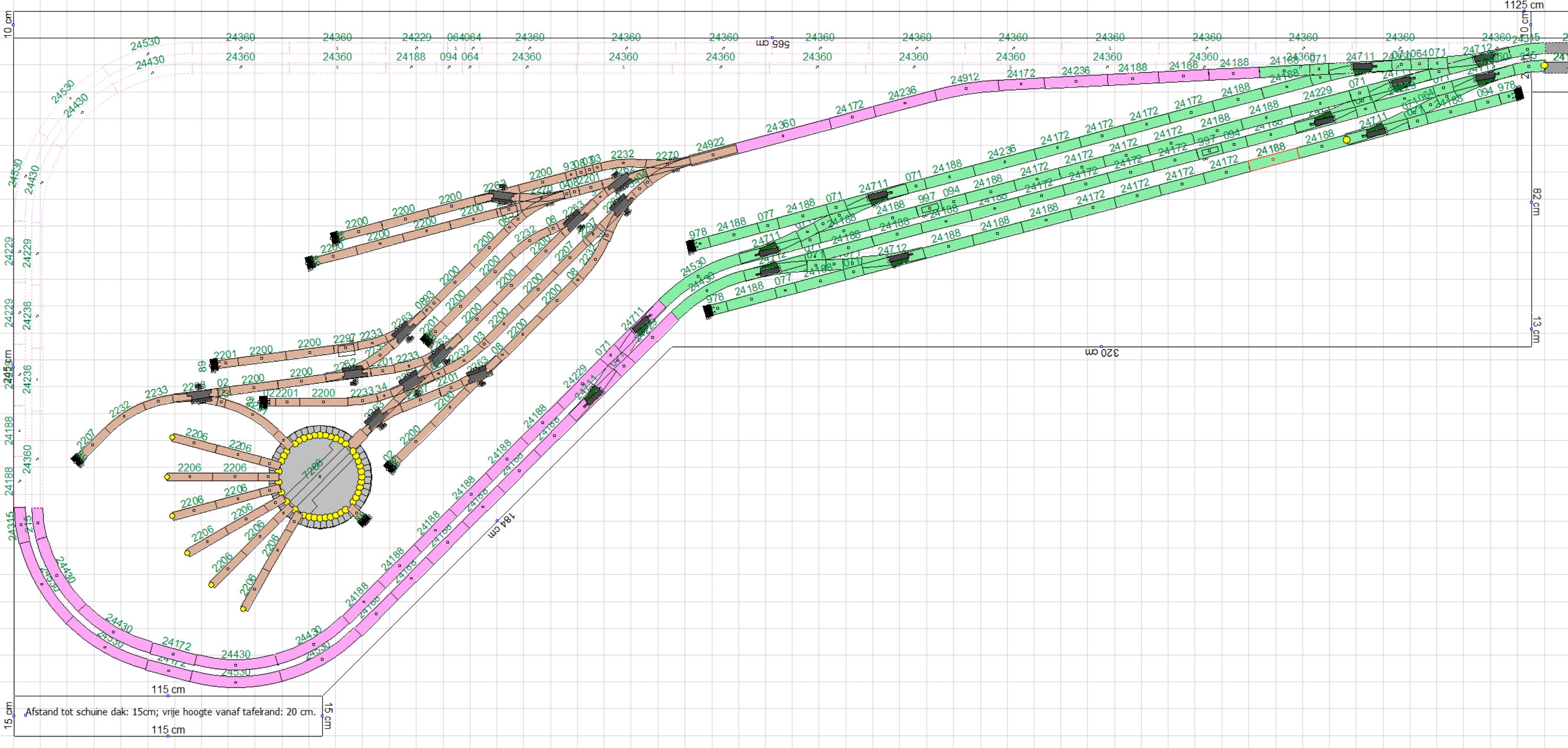Image resolution: width=1568 pixels, height=748 pixels.
Task: Click the 13 cm dimension label
Action: tap(1536, 329)
